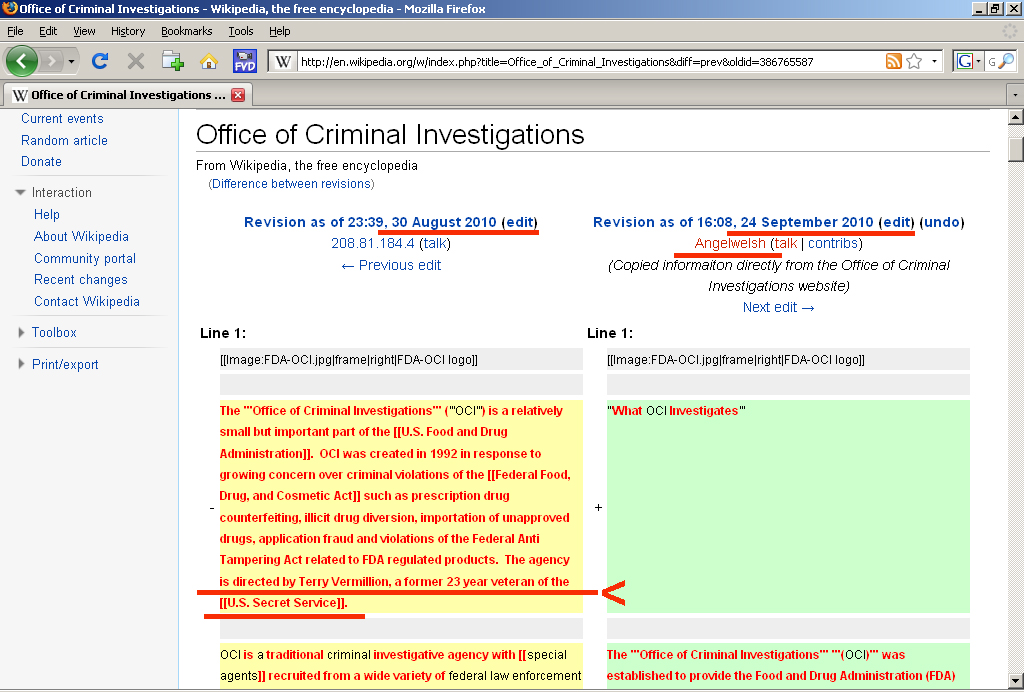The width and height of the screenshot is (1024, 692).
Task: Click the vertical scrollbar thumb
Action: coord(1016,149)
